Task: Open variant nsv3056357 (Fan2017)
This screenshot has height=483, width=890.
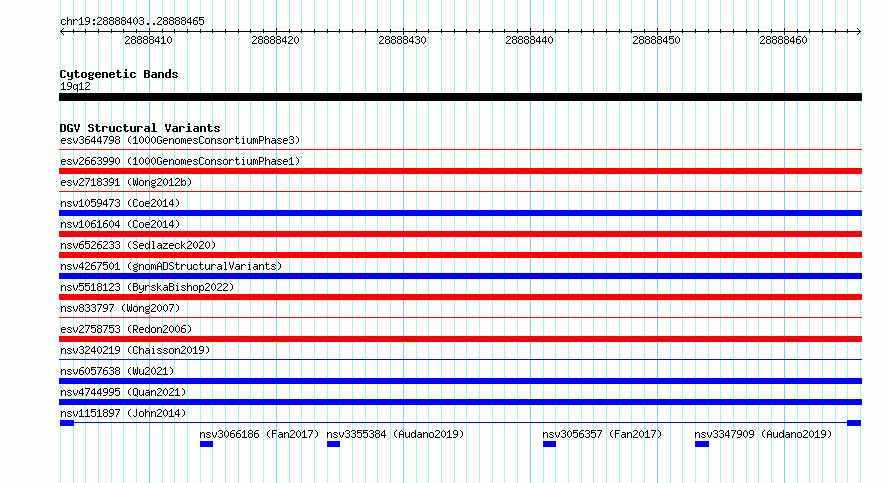Action: 602,434
